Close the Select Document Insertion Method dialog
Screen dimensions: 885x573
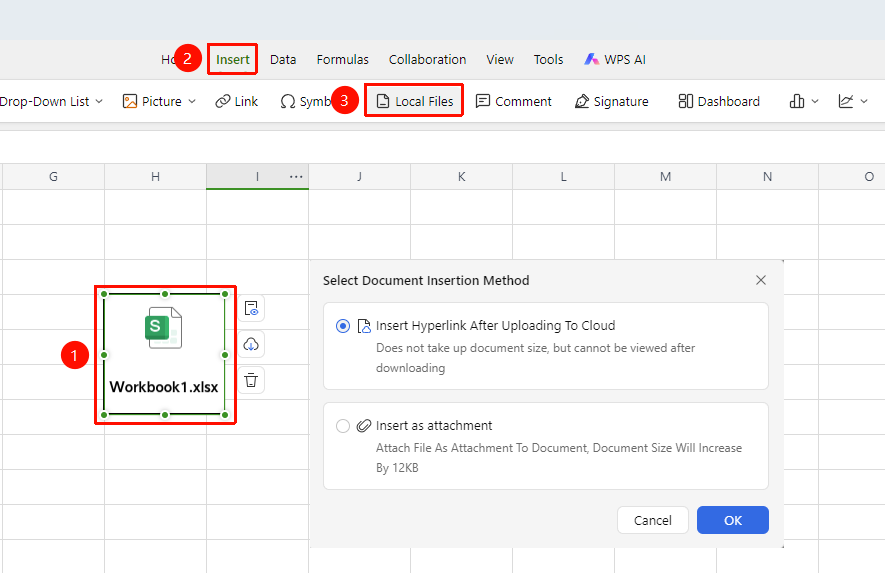point(761,280)
